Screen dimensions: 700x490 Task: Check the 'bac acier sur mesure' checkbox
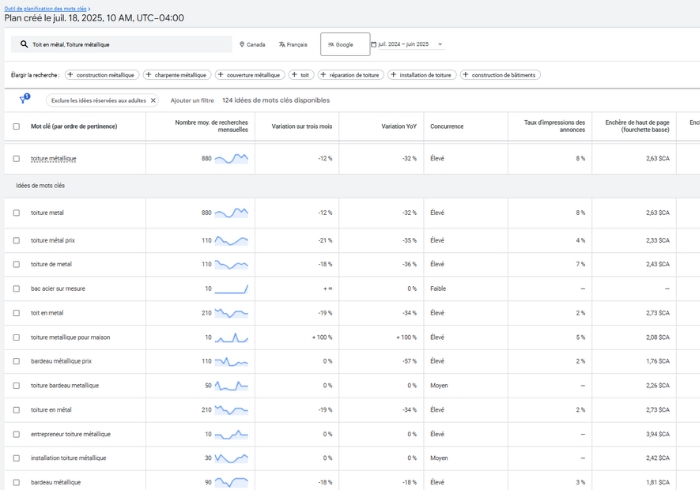pos(17,289)
